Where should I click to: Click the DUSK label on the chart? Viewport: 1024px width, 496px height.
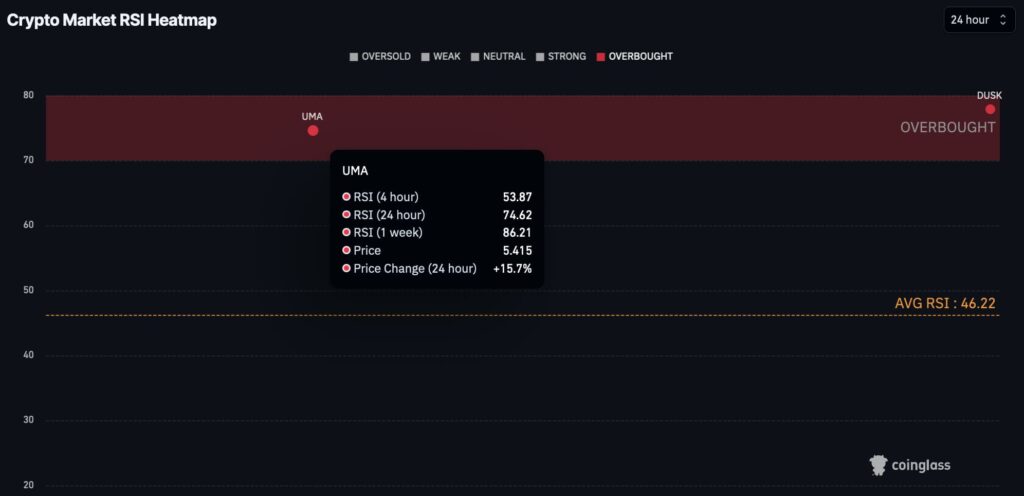click(x=989, y=95)
